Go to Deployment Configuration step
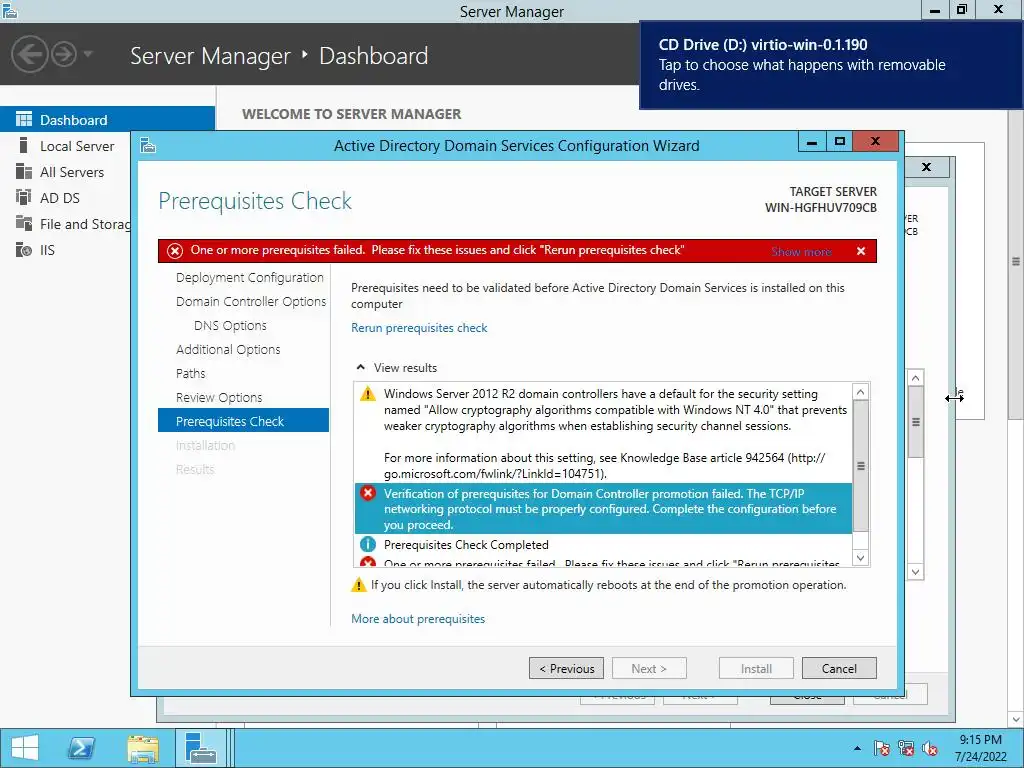 [249, 278]
